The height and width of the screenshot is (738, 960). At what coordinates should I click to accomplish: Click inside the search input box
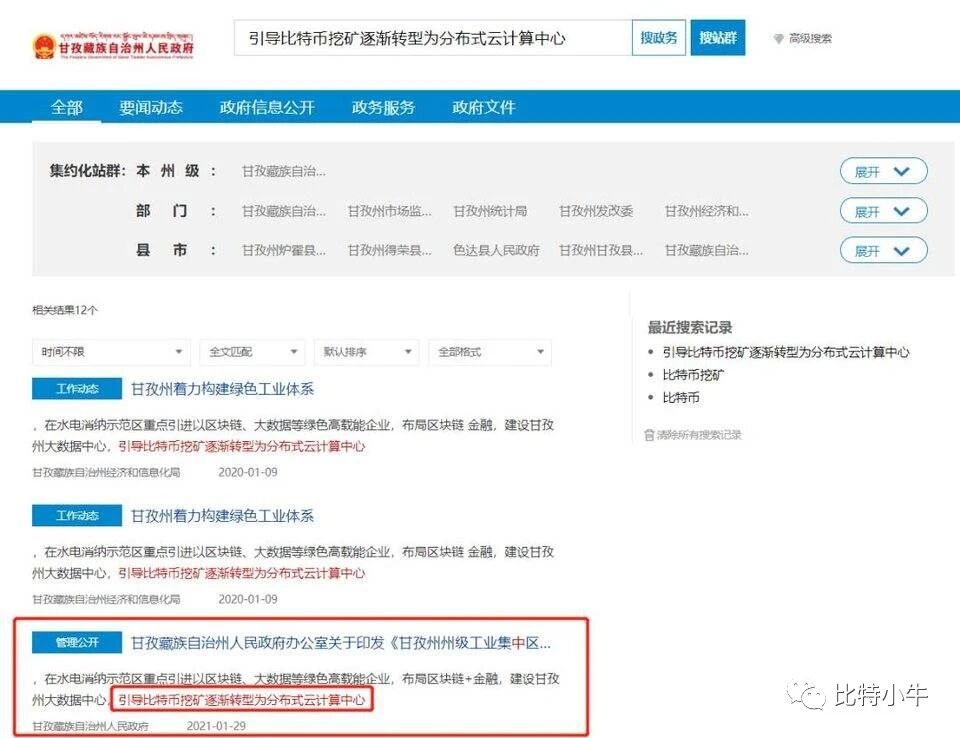tap(430, 38)
